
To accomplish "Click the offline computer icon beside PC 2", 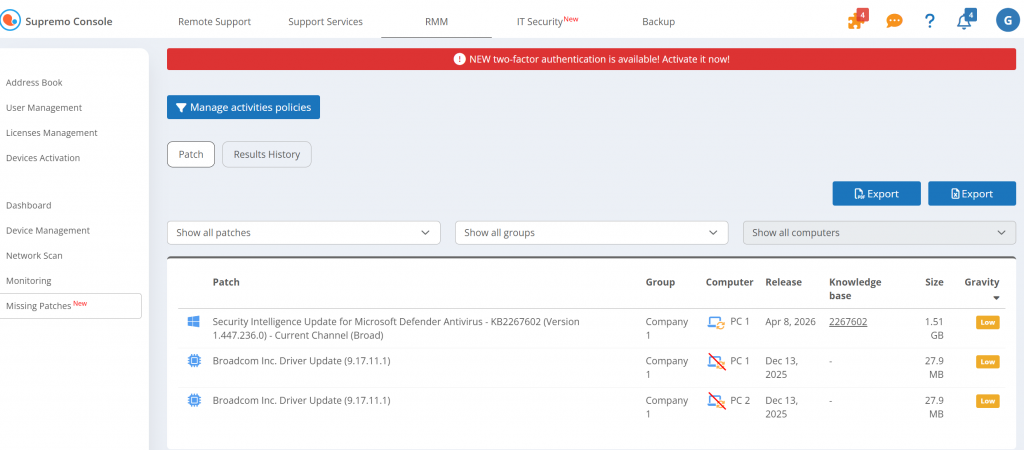I will (716, 400).
